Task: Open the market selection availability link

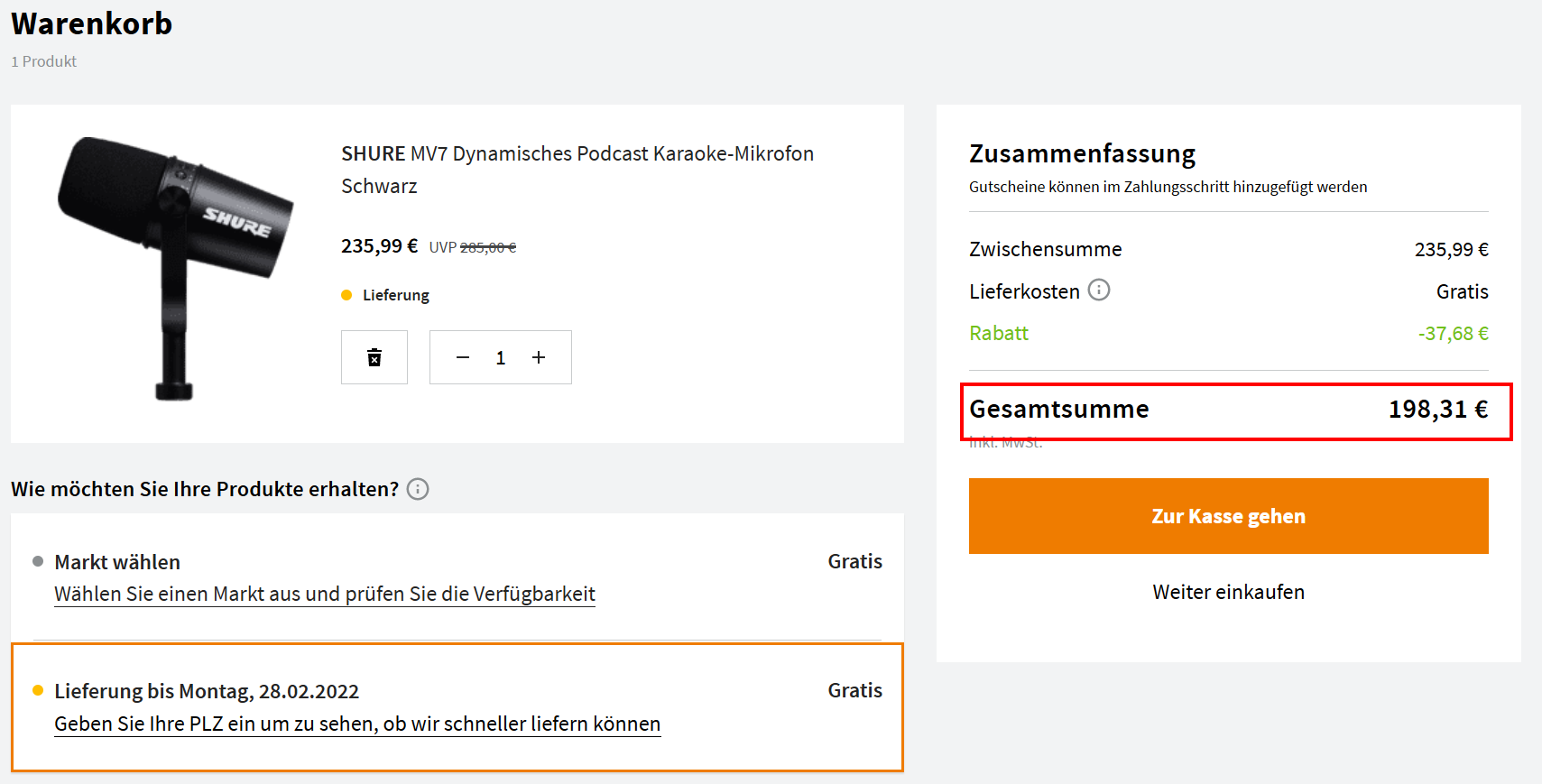Action: click(x=325, y=595)
